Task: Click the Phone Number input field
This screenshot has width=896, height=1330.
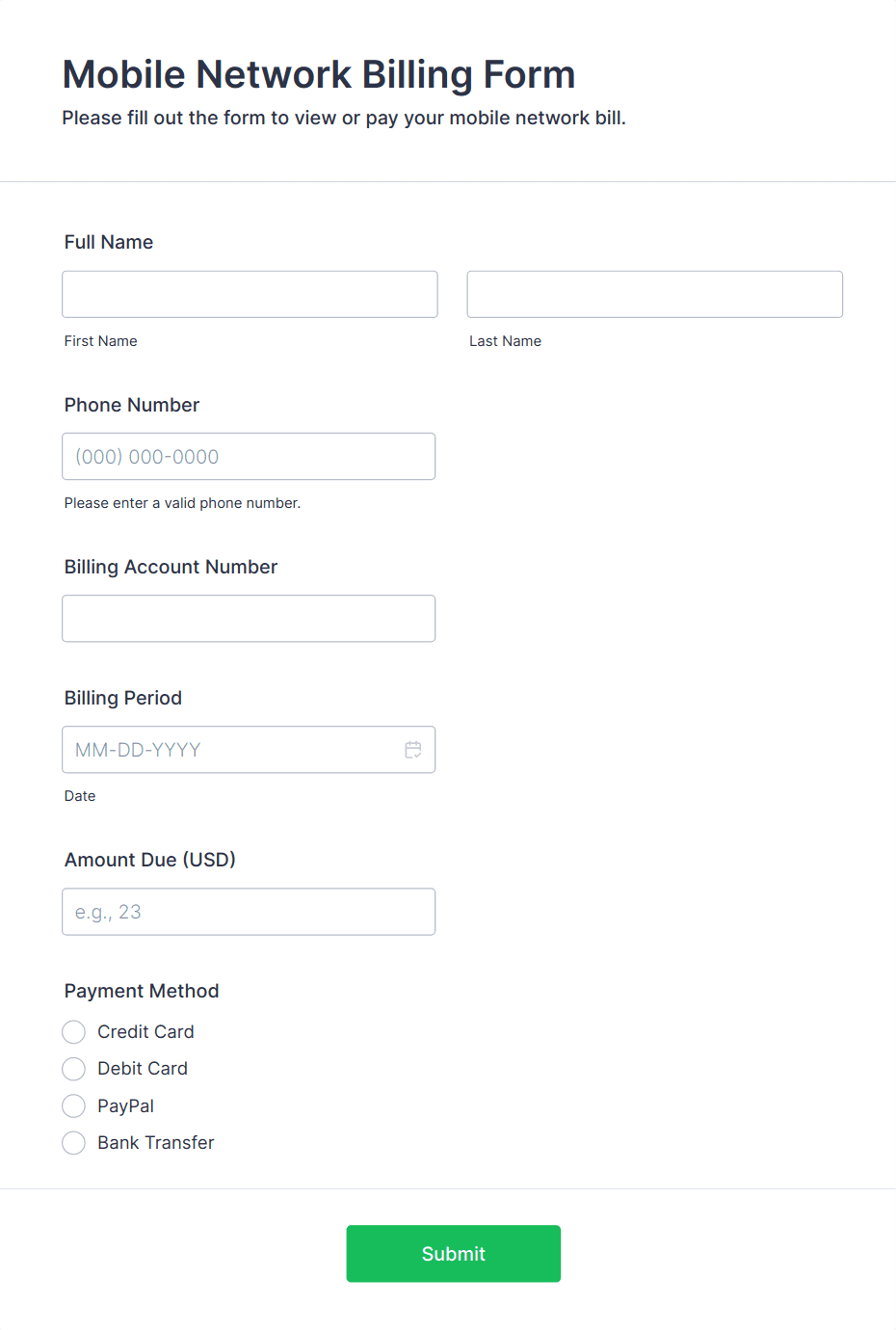Action: tap(249, 456)
